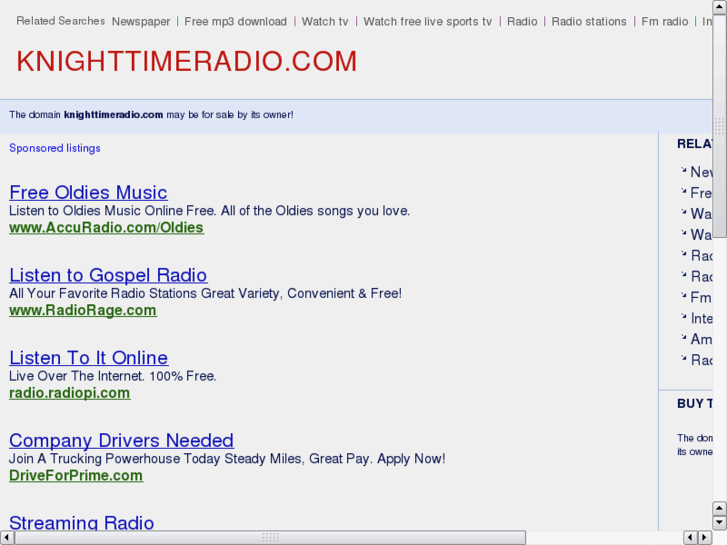The height and width of the screenshot is (545, 727).
Task: Open Listen To It Online listing
Action: (x=89, y=358)
